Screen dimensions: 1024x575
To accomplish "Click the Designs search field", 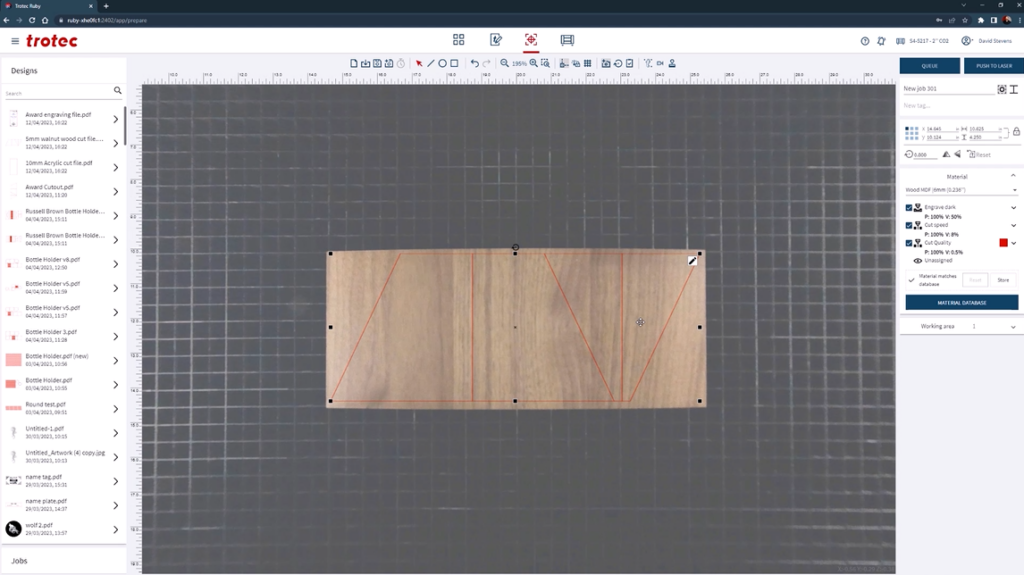I will click(x=59, y=93).
